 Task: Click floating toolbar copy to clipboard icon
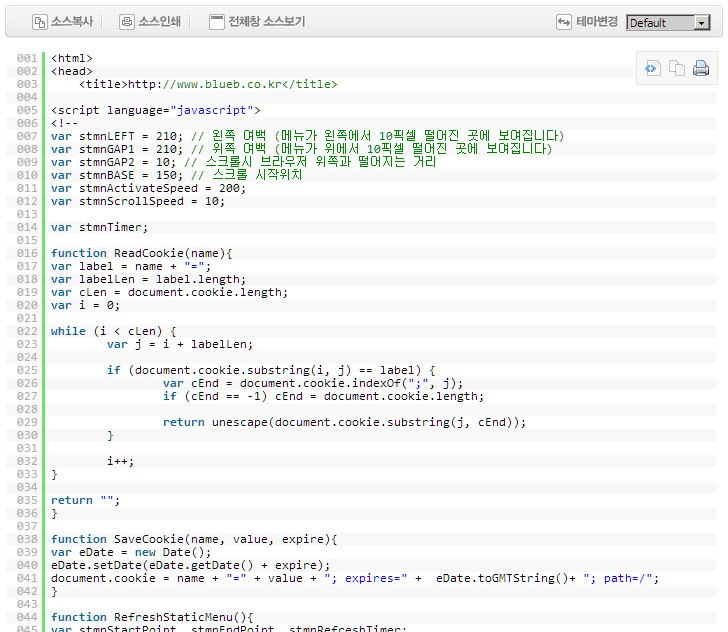tap(677, 68)
